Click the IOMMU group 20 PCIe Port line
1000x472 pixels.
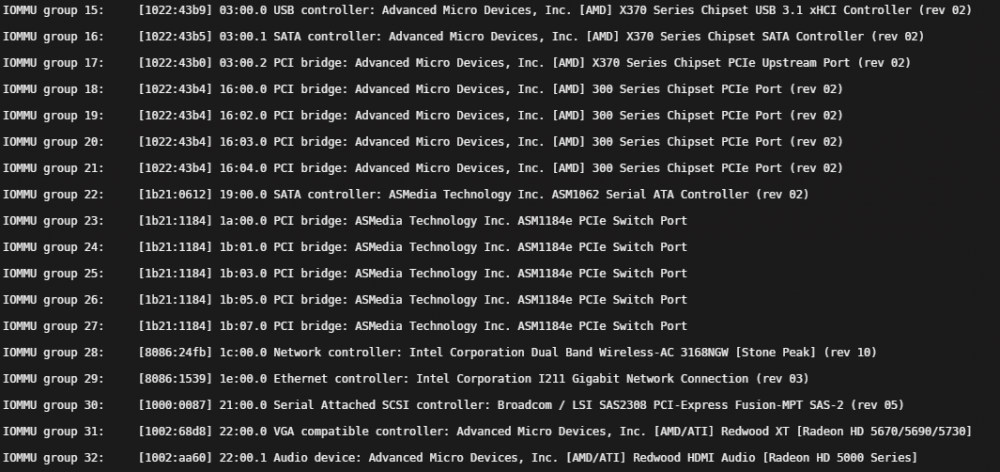[423, 142]
